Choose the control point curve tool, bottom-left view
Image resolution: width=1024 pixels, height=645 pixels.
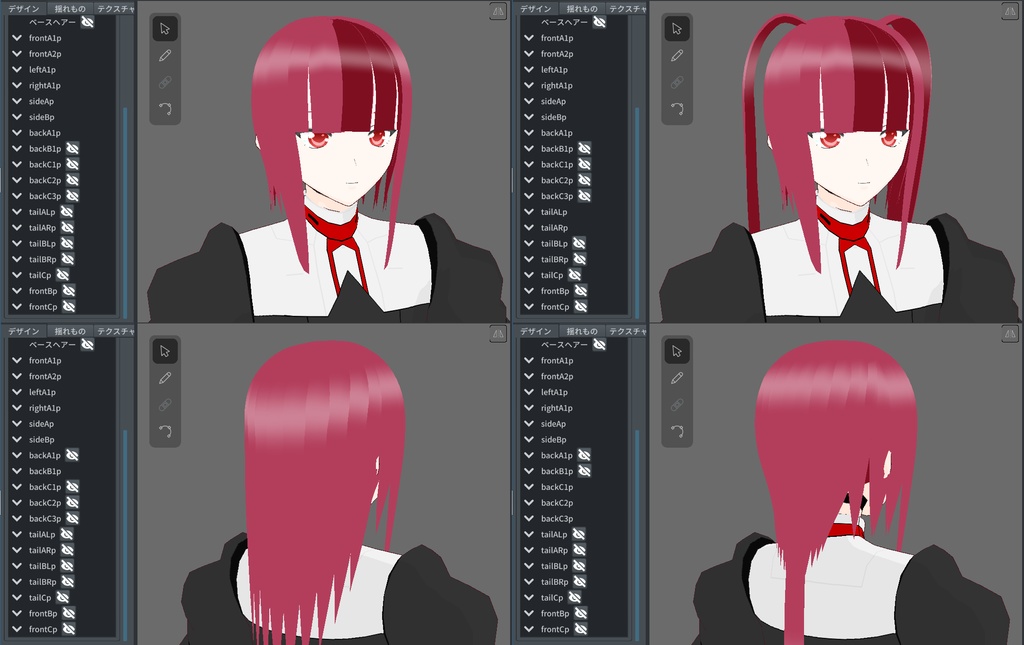point(165,431)
